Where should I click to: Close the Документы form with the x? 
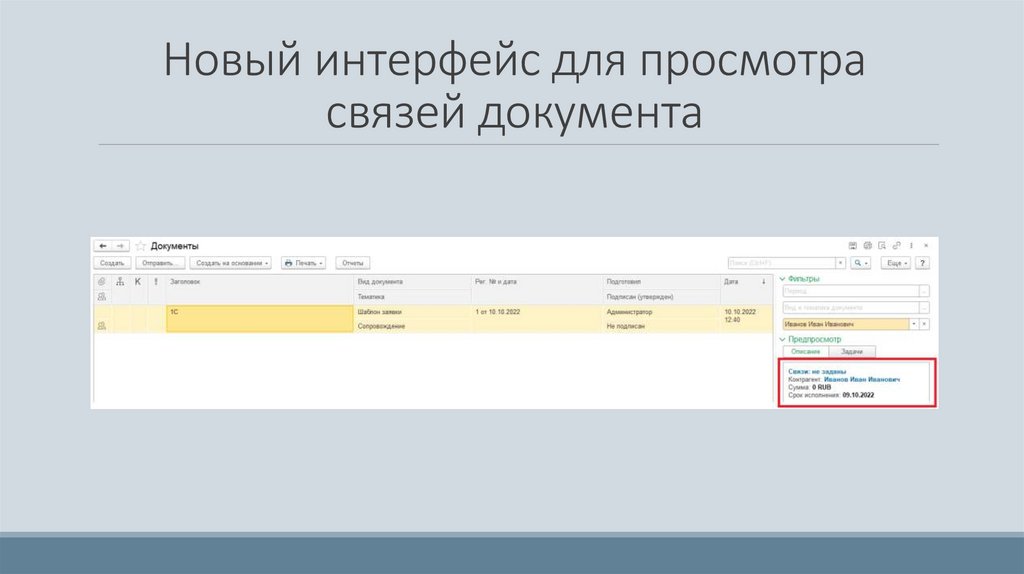(x=926, y=246)
